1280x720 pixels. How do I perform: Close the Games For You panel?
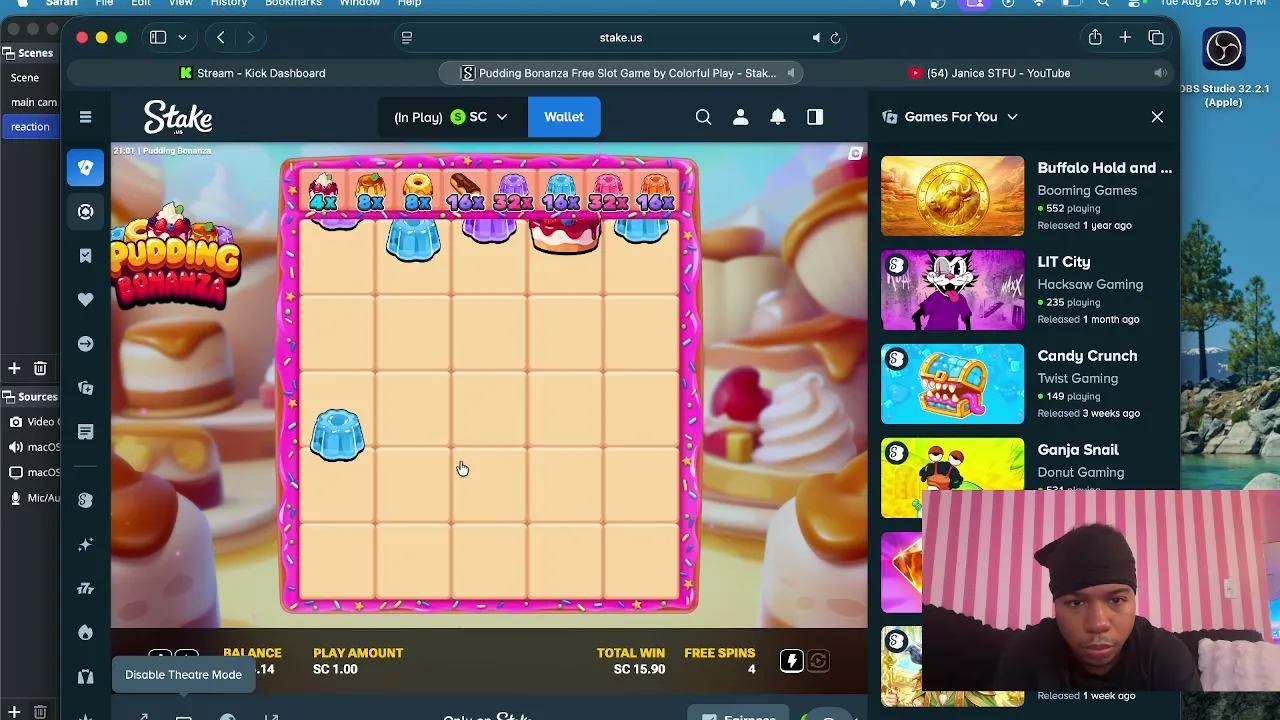(1157, 117)
